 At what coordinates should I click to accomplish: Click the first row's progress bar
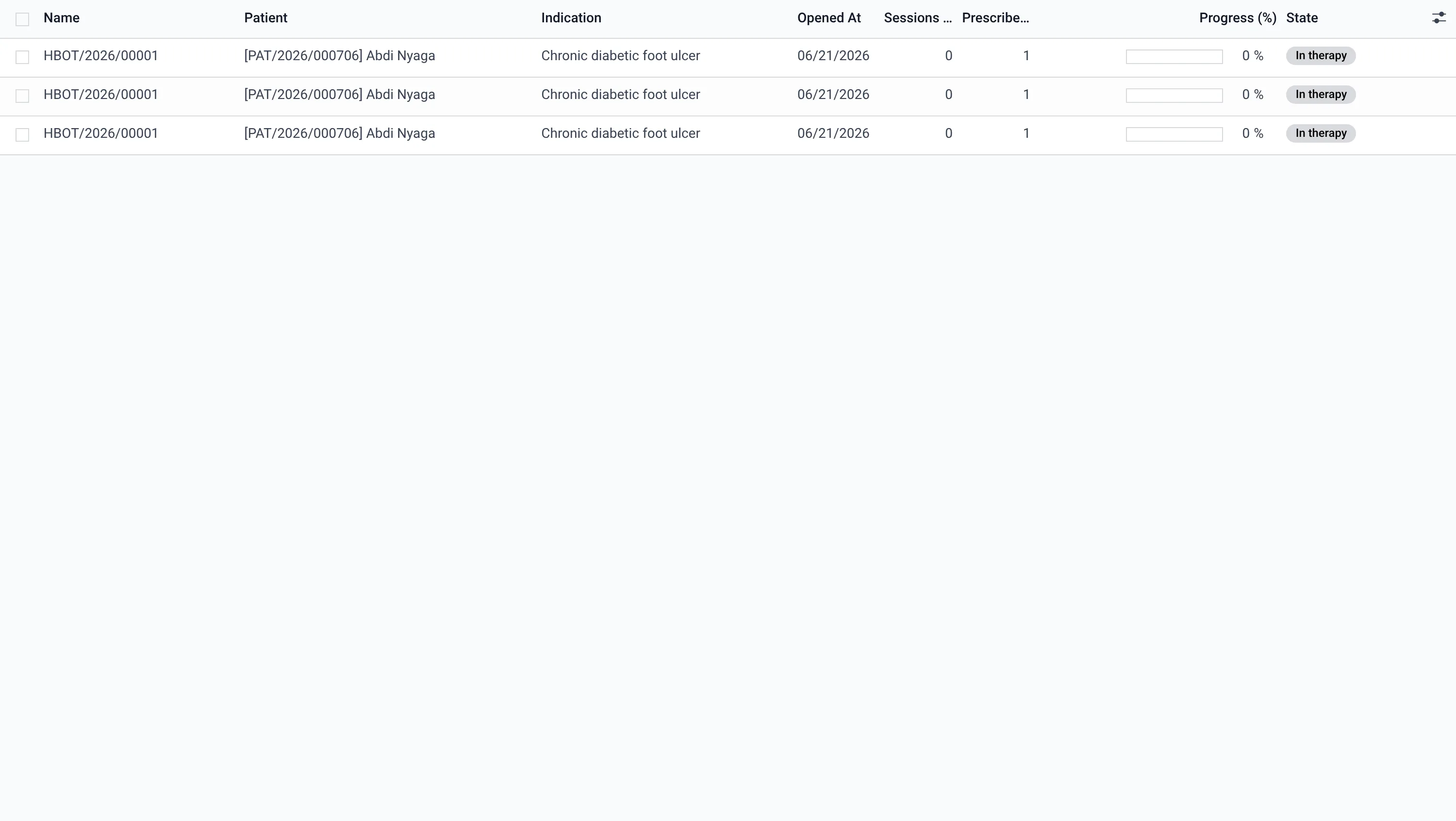coord(1174,57)
